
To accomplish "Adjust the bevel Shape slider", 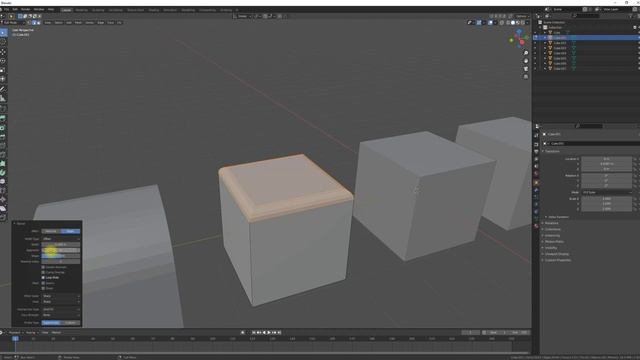I will [61, 256].
